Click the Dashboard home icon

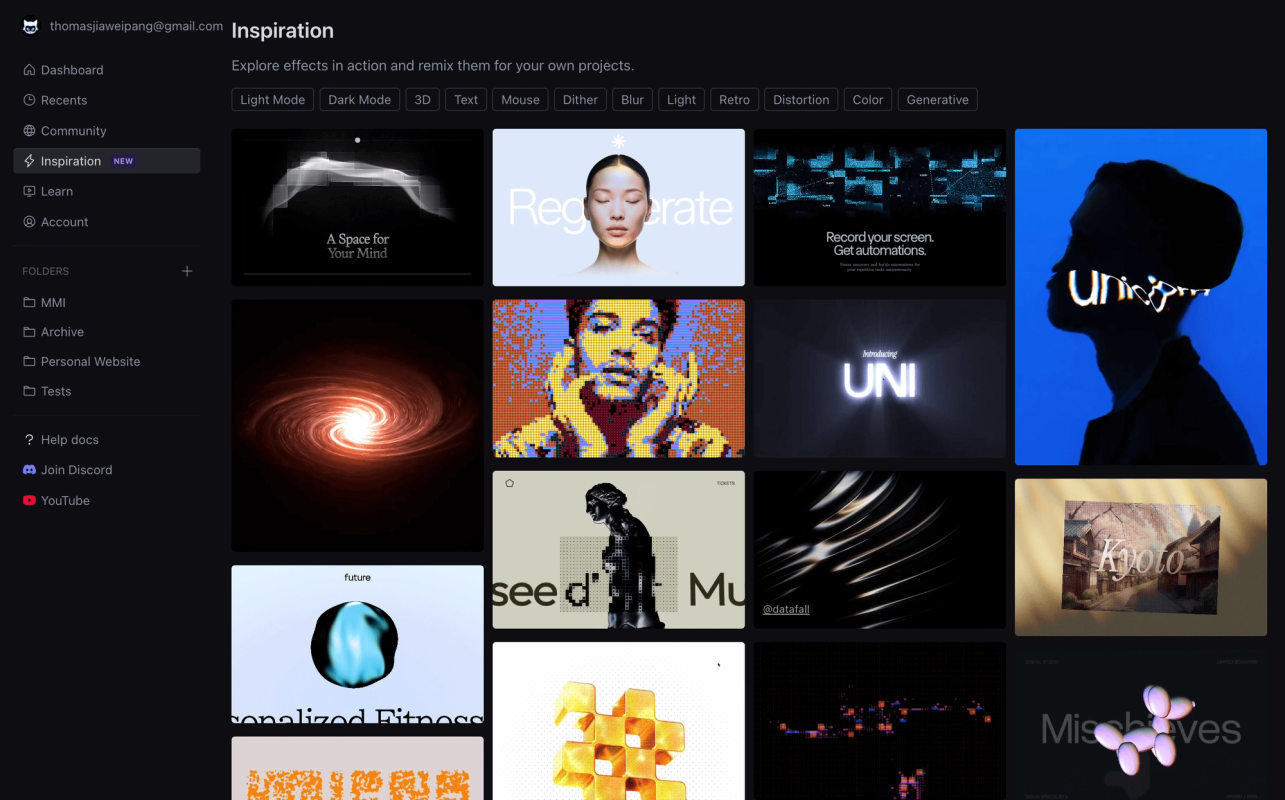click(x=29, y=70)
